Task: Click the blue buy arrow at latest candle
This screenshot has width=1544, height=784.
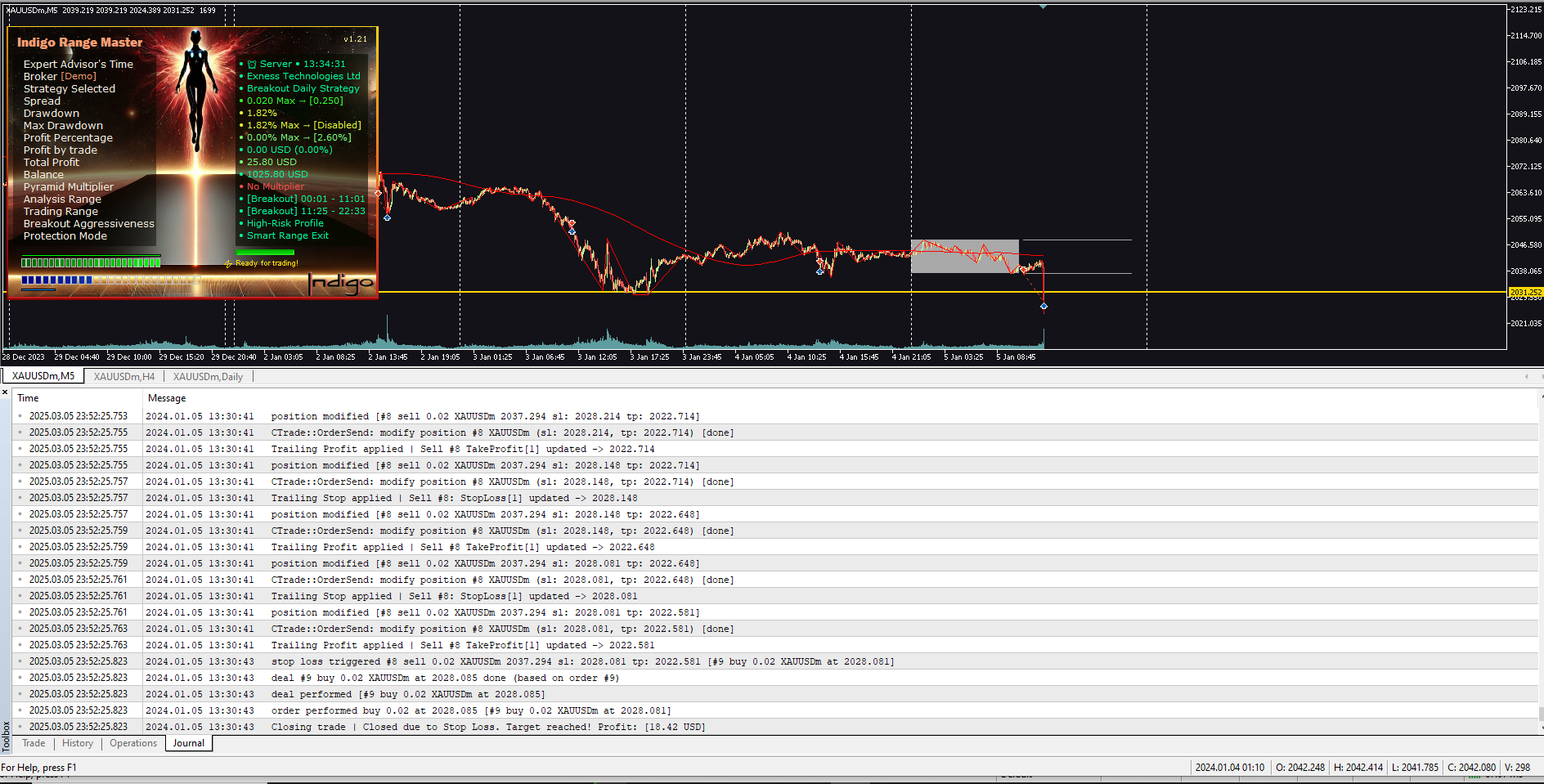Action: click(x=1044, y=307)
